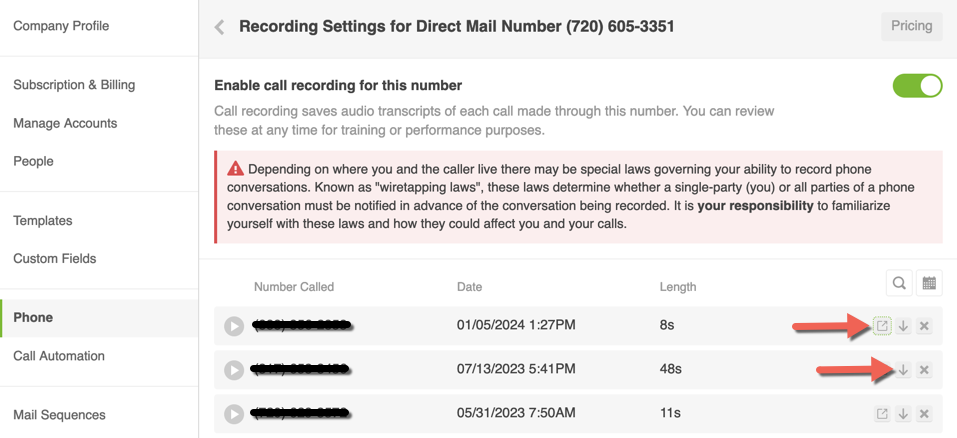Play the 07/13/2023 call recording

pyautogui.click(x=234, y=370)
